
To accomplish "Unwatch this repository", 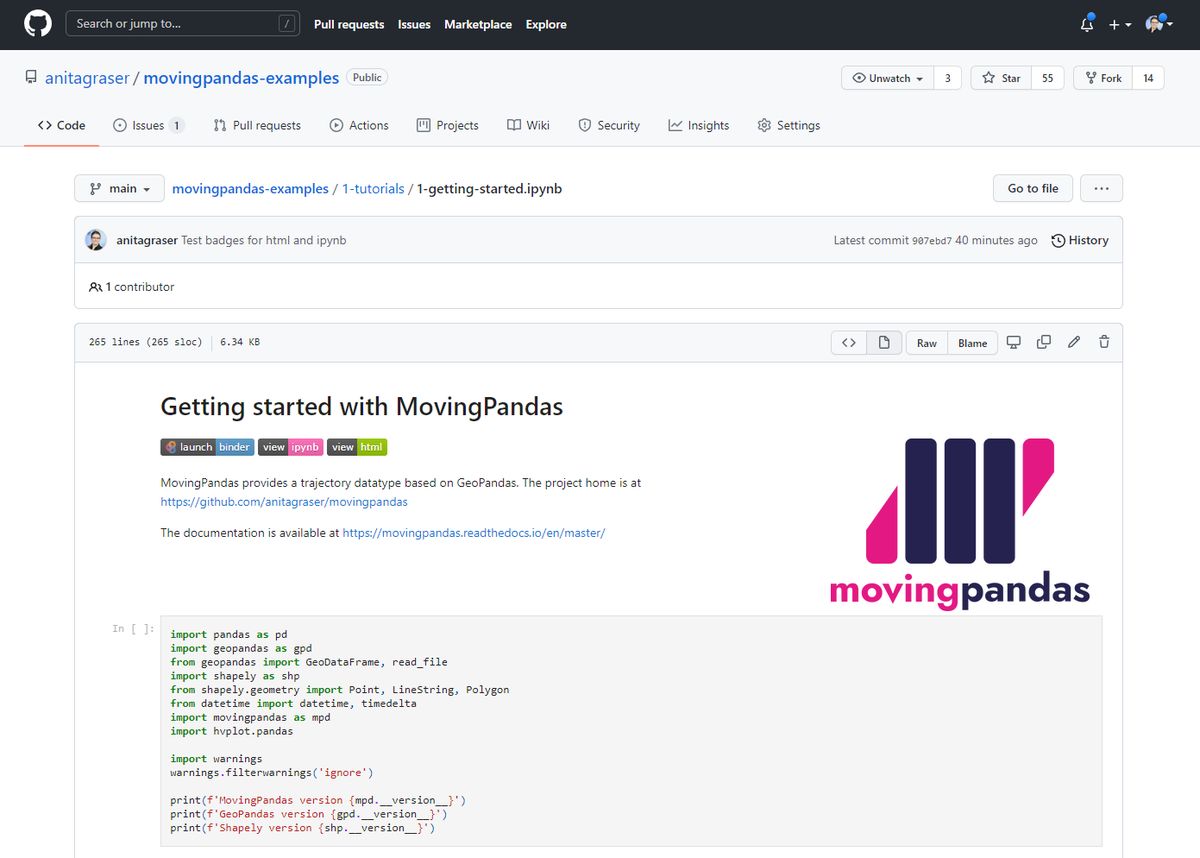I will pyautogui.click(x=886, y=77).
